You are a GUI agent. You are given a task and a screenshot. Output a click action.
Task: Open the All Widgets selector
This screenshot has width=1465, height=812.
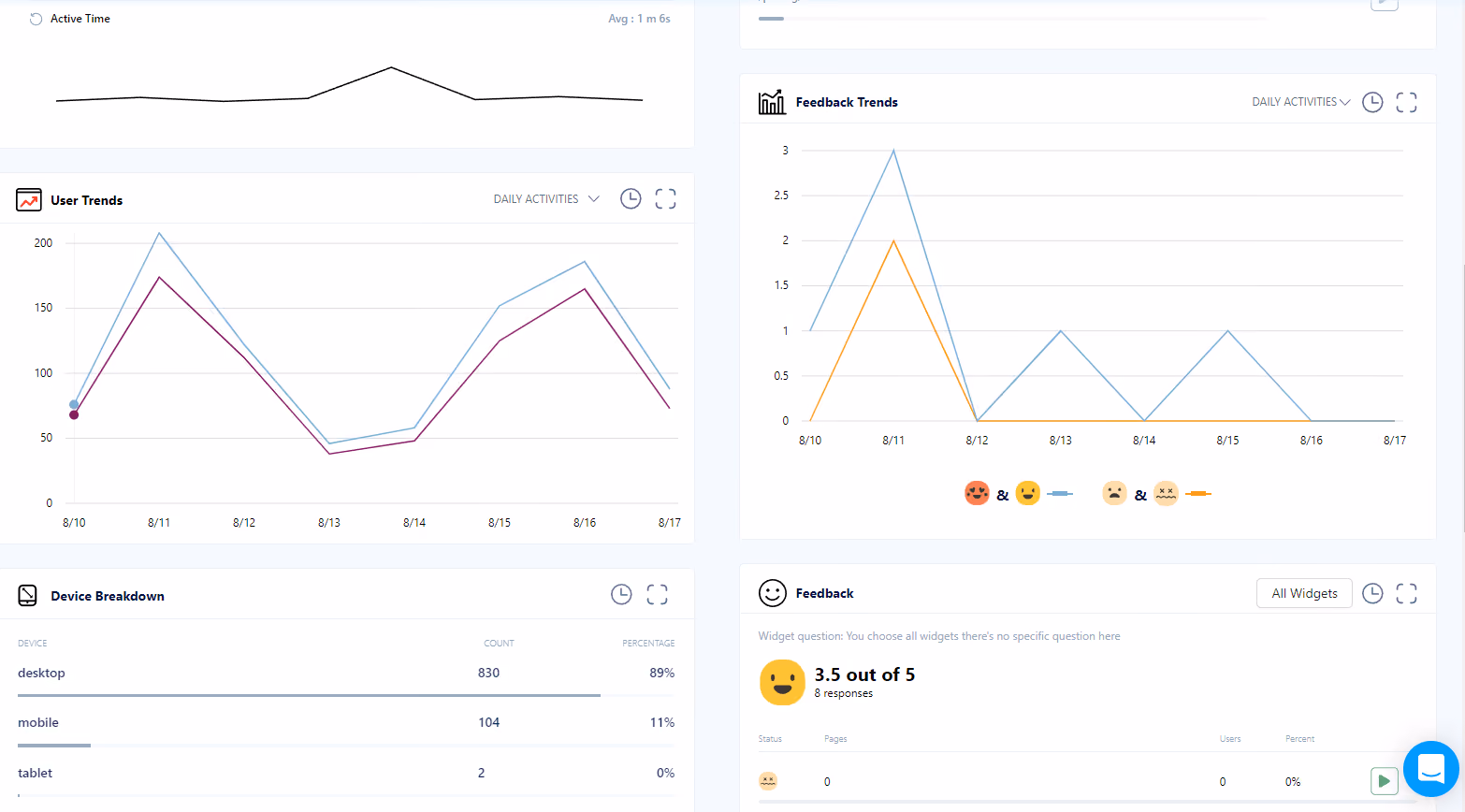click(1304, 593)
